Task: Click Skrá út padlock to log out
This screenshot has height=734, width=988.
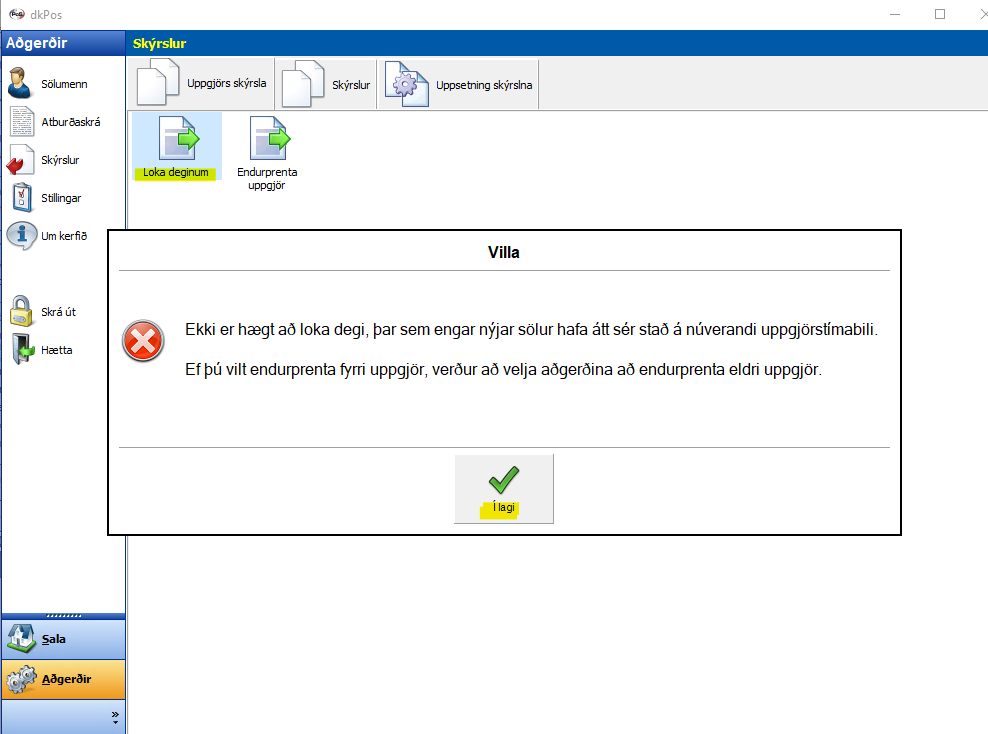Action: pos(44,312)
